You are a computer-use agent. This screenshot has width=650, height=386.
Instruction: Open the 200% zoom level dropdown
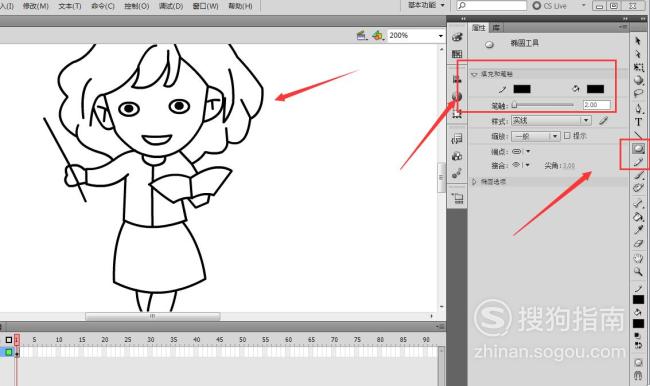tap(416, 36)
